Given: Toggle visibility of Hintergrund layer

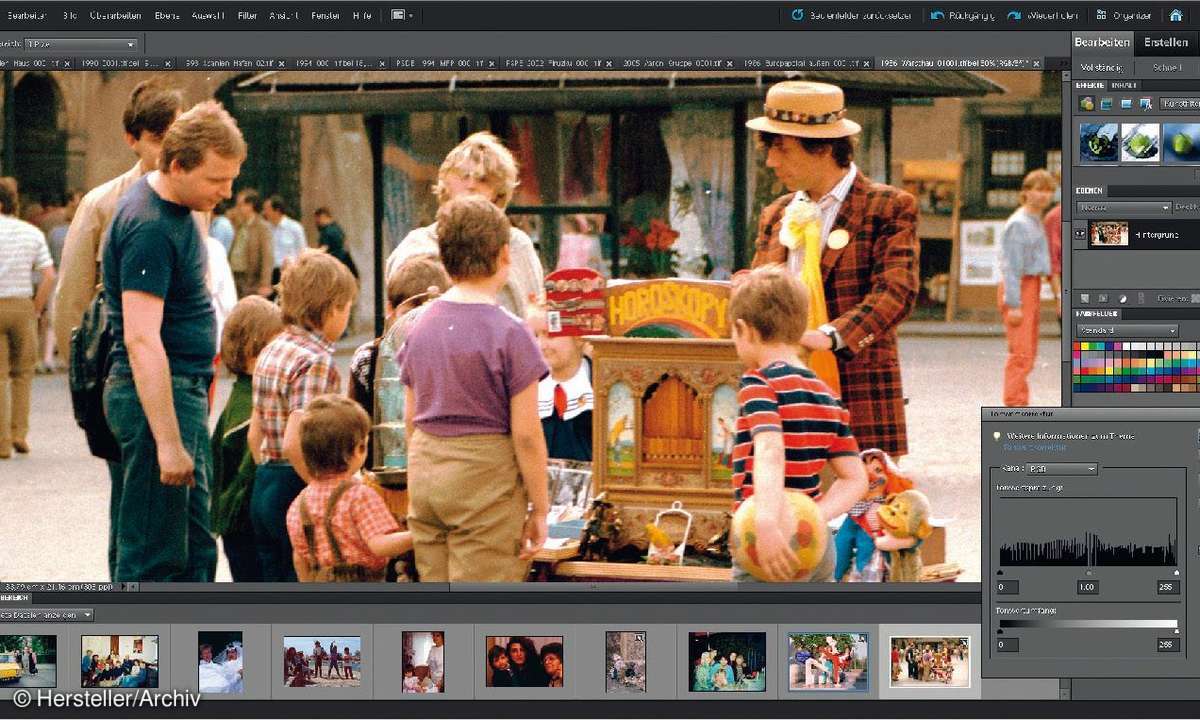Looking at the screenshot, I should [1080, 234].
